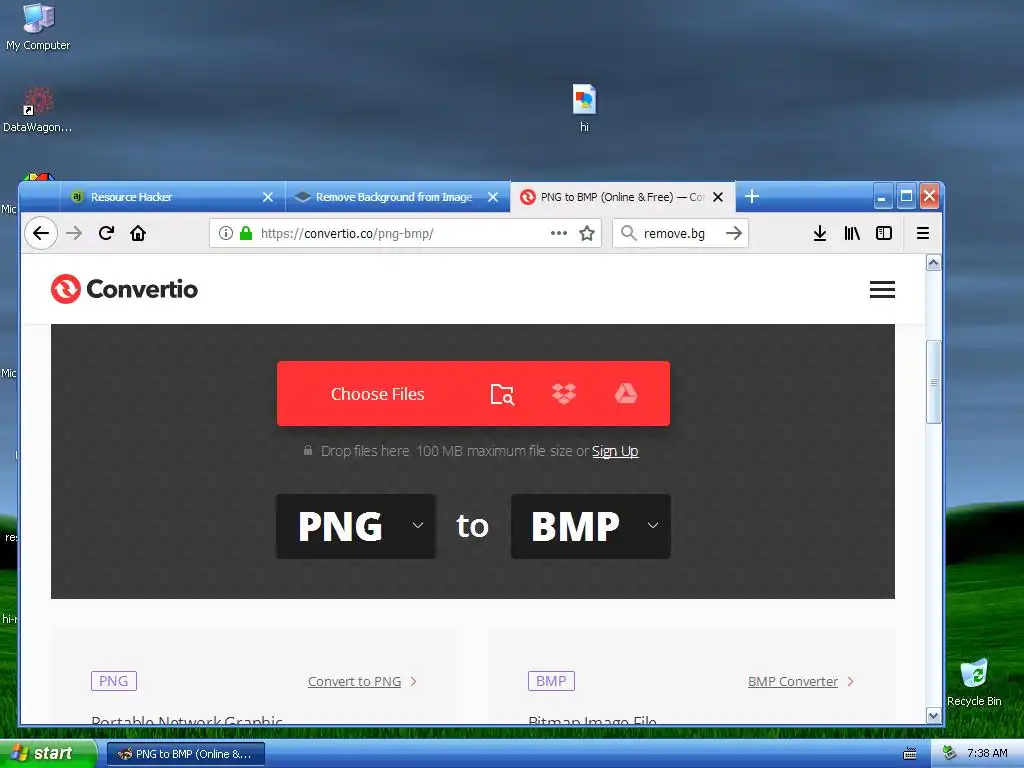Open the Windows start menu
This screenshot has height=768, width=1024.
(x=47, y=753)
